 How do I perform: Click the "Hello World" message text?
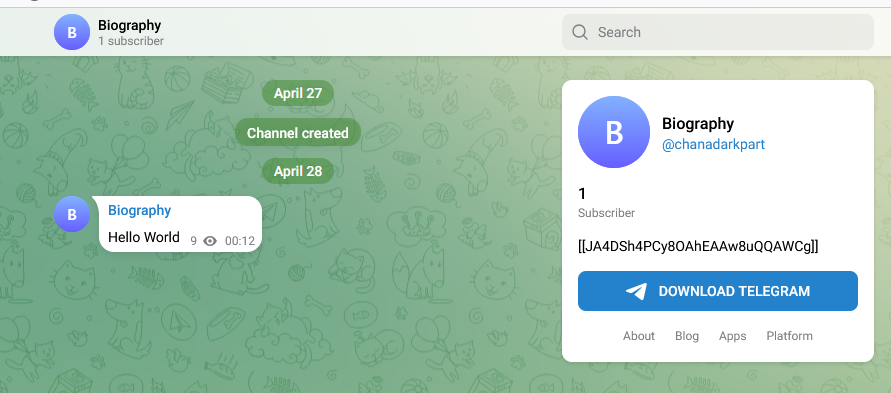pyautogui.click(x=144, y=237)
